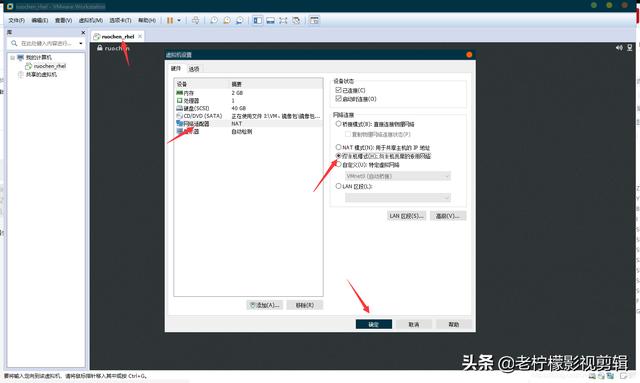Screen dimensions: 640x383
Task: Select ruochen_rhel in the library tree
Action: point(50,66)
